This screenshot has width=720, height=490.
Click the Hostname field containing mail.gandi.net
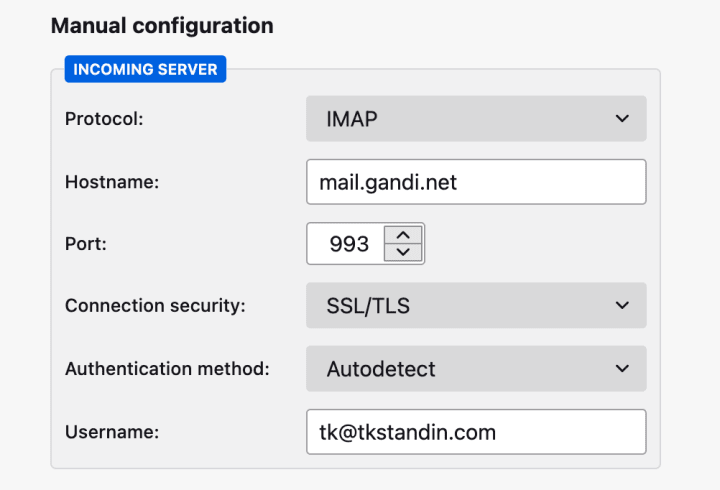click(476, 182)
